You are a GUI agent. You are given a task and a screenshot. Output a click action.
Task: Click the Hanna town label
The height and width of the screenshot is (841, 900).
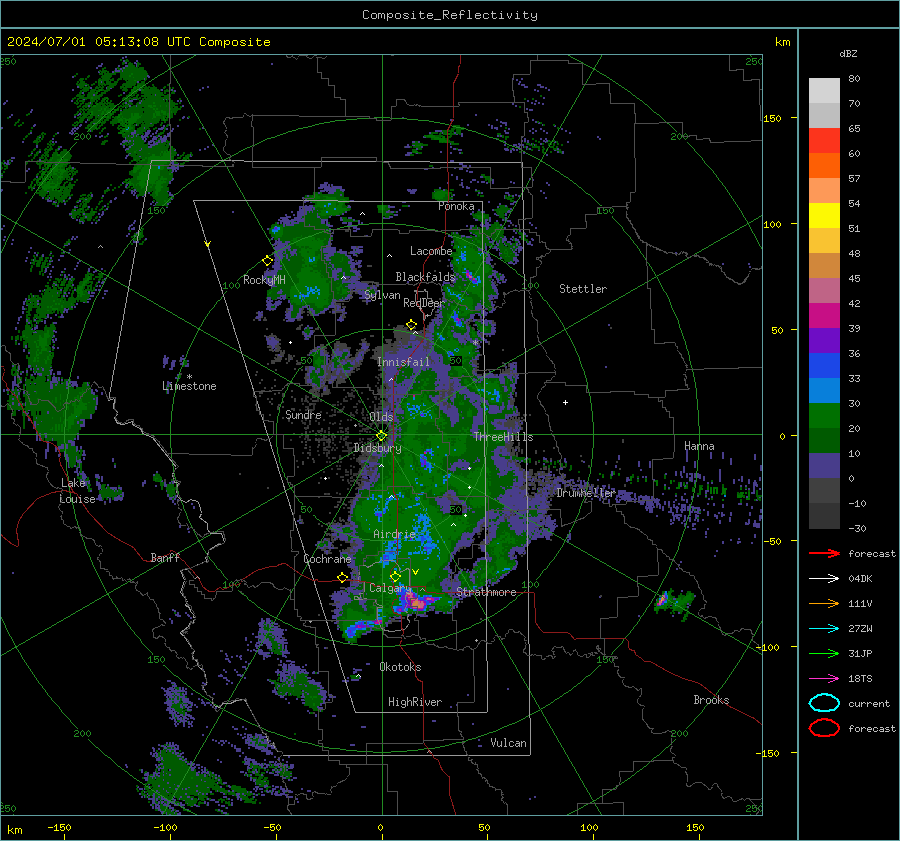[x=699, y=447]
